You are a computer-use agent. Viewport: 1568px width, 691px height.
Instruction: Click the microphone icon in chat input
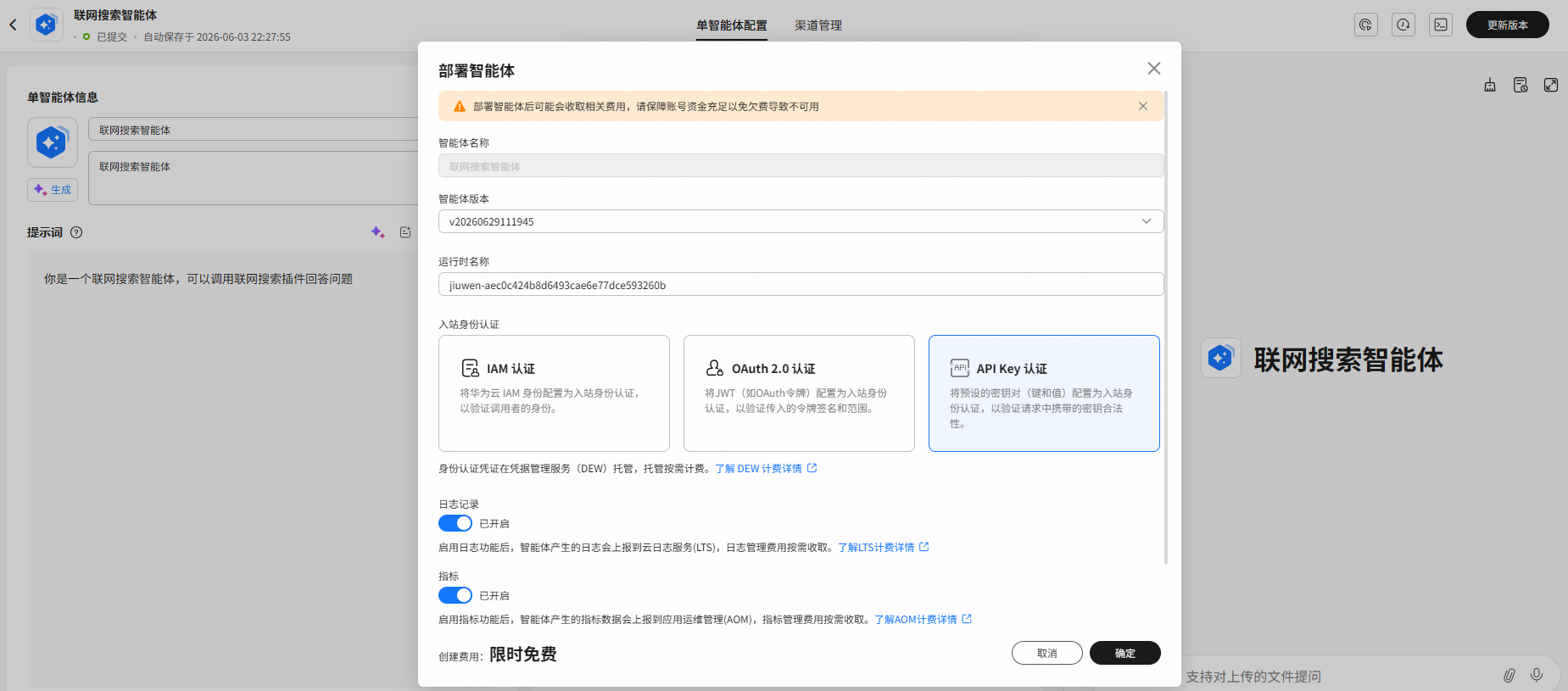coord(1537,676)
